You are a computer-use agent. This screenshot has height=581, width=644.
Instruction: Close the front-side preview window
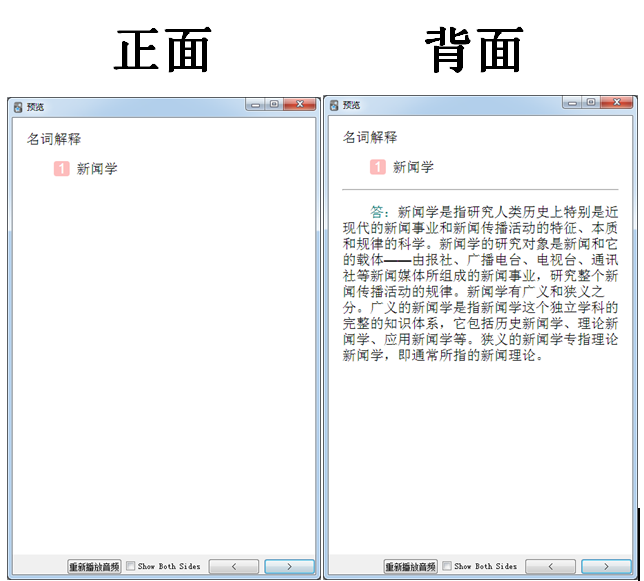pyautogui.click(x=300, y=104)
